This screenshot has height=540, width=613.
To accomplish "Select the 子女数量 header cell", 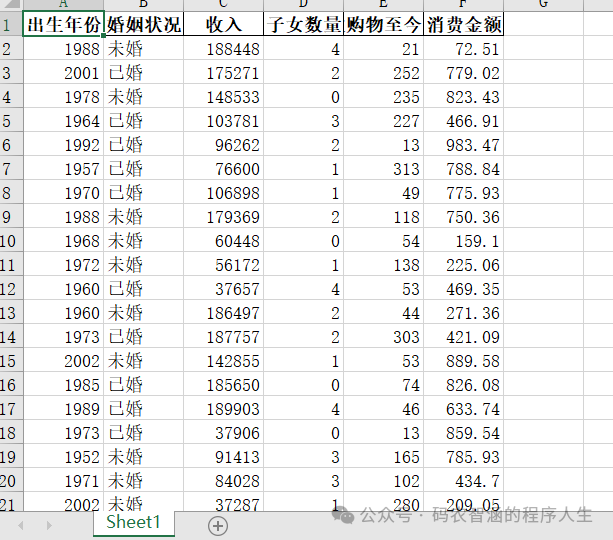I will [304, 24].
